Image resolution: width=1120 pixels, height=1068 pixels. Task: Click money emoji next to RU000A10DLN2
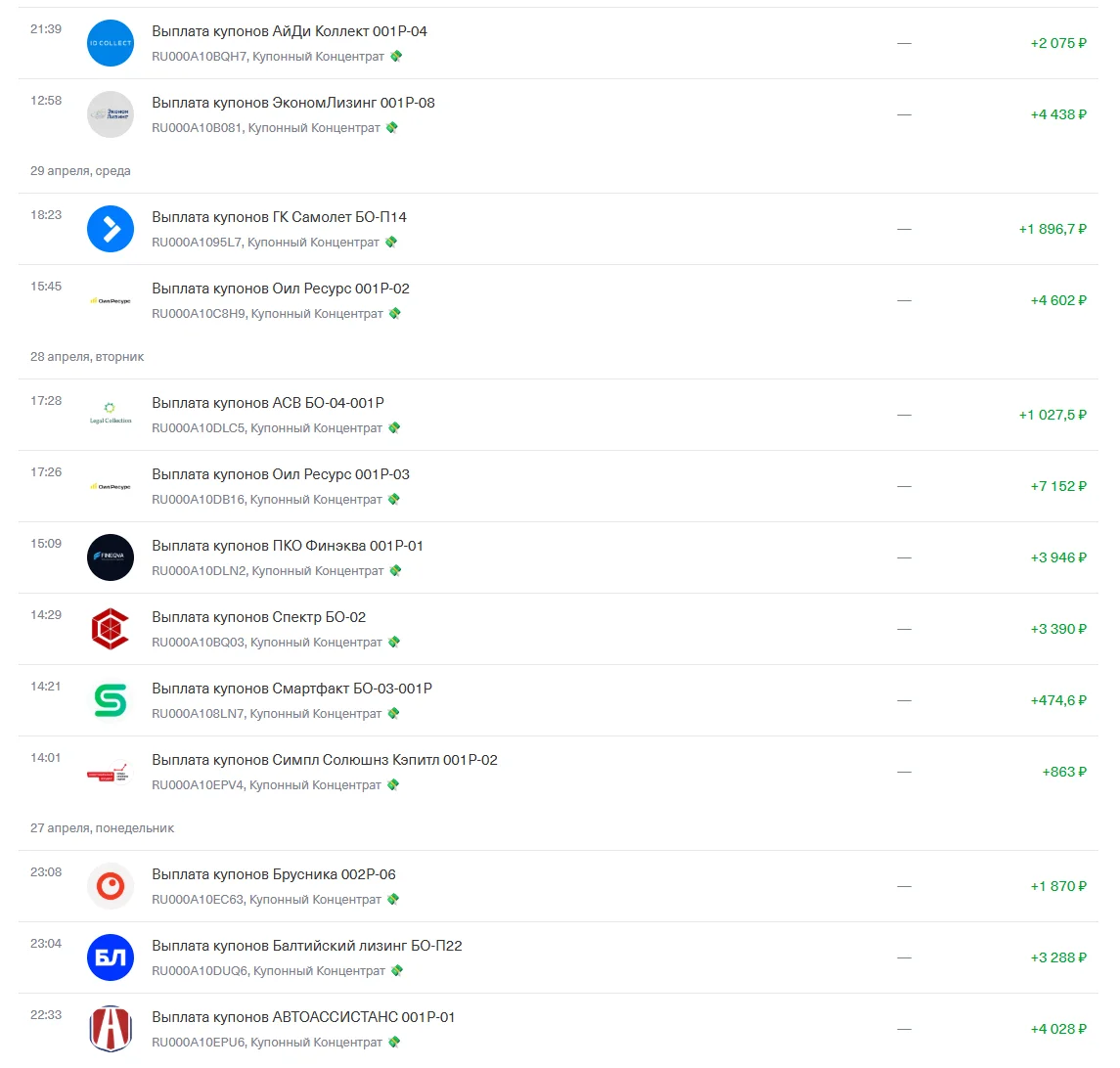click(396, 570)
